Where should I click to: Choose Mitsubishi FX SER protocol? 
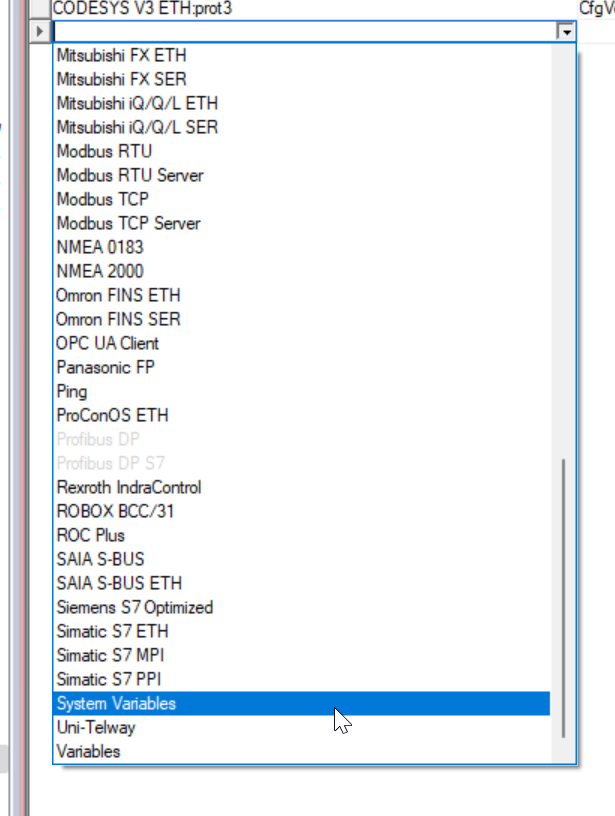coord(302,79)
